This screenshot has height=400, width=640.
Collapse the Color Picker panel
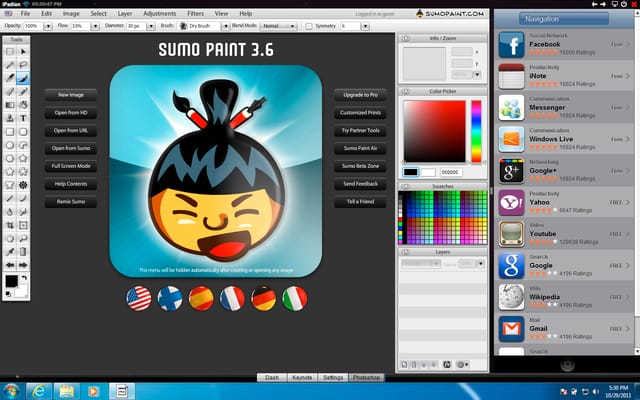[405, 91]
